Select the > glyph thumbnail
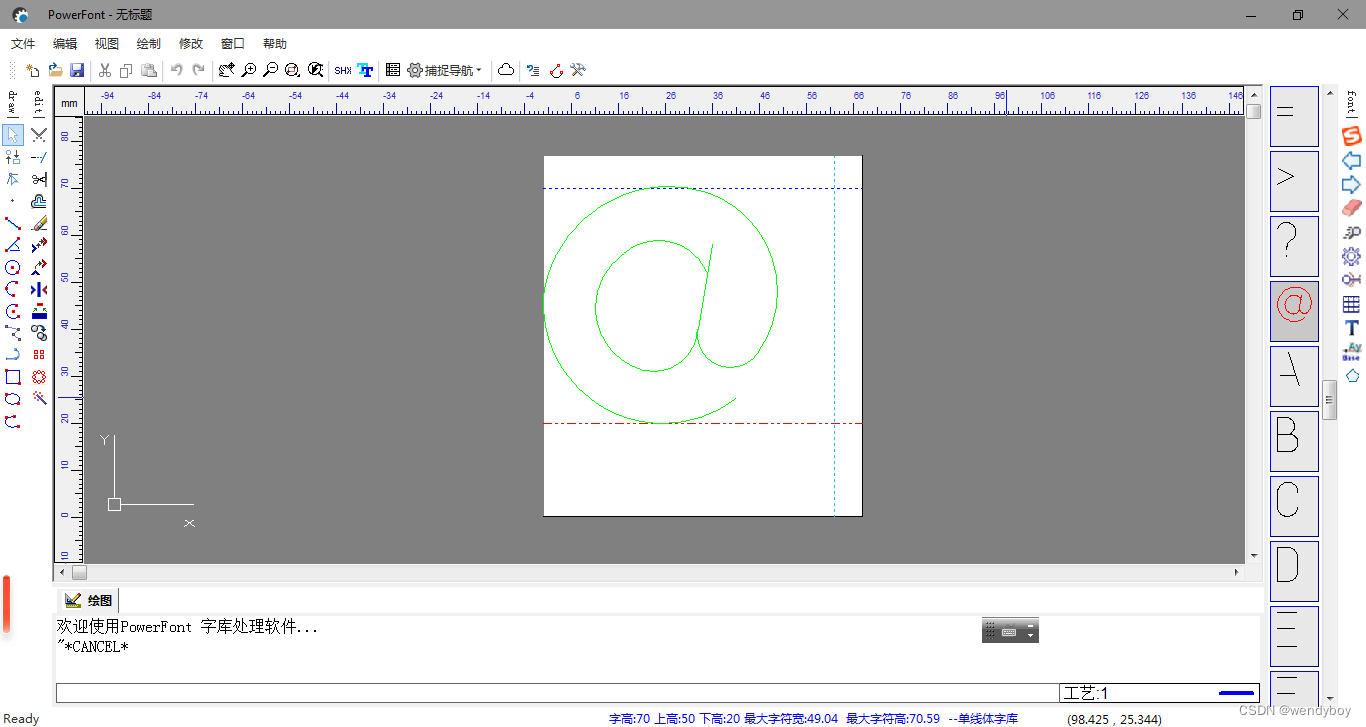Screen dimensions: 1366x727 1294,181
